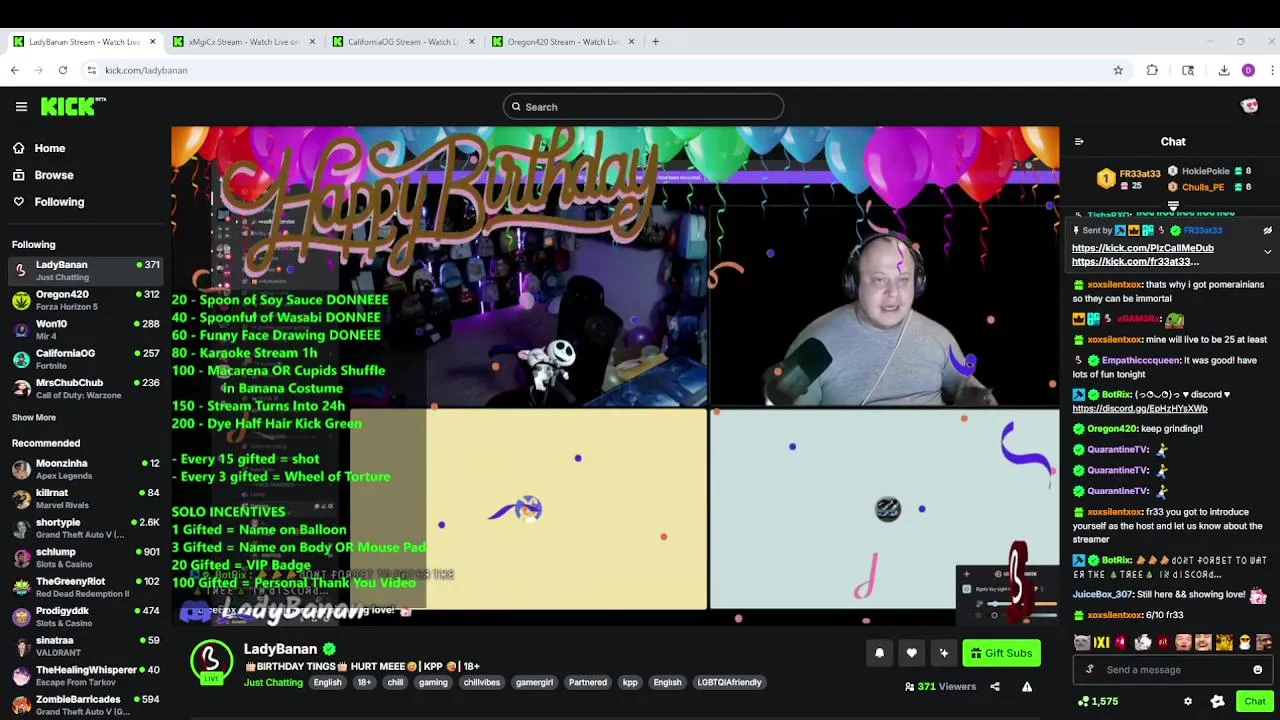Click the gaming tag
Image resolution: width=1280 pixels, height=720 pixels.
(433, 683)
